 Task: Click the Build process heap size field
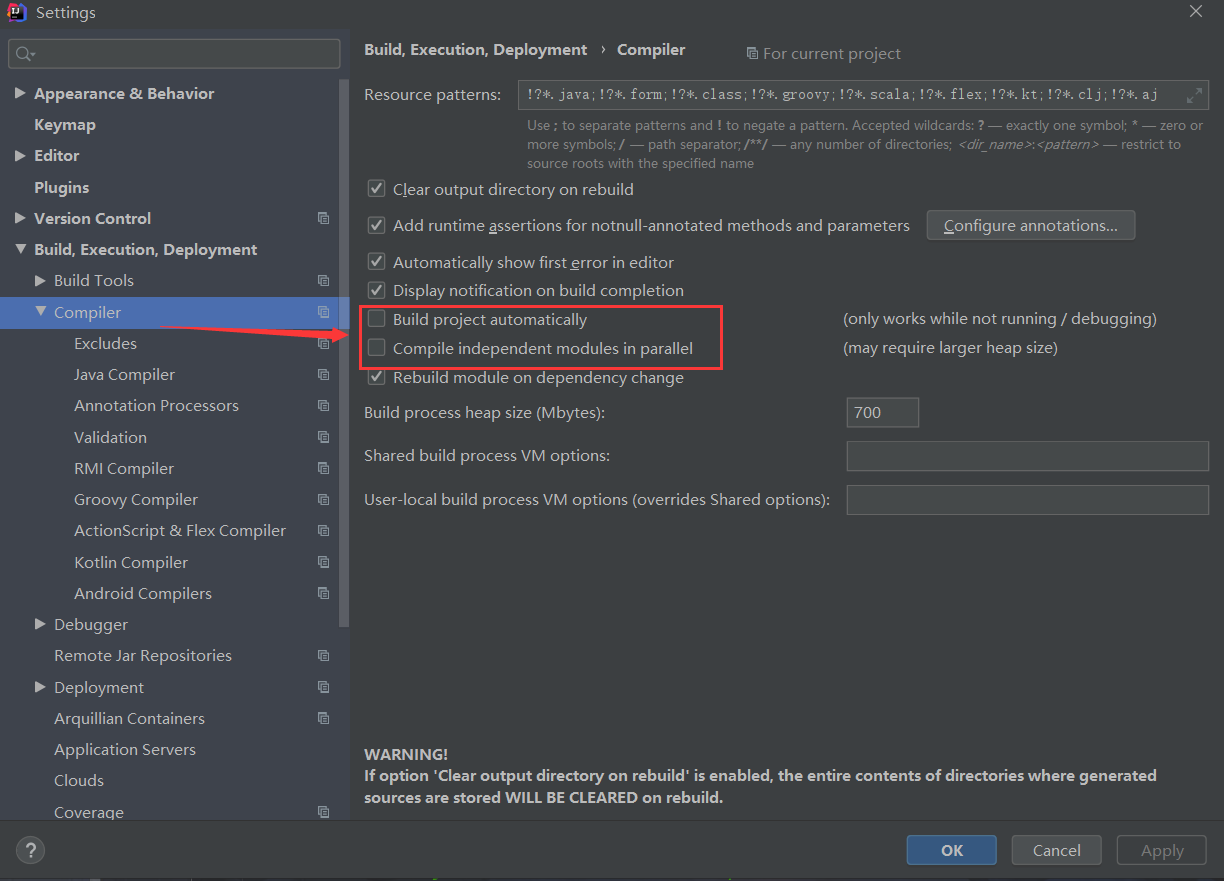point(882,412)
